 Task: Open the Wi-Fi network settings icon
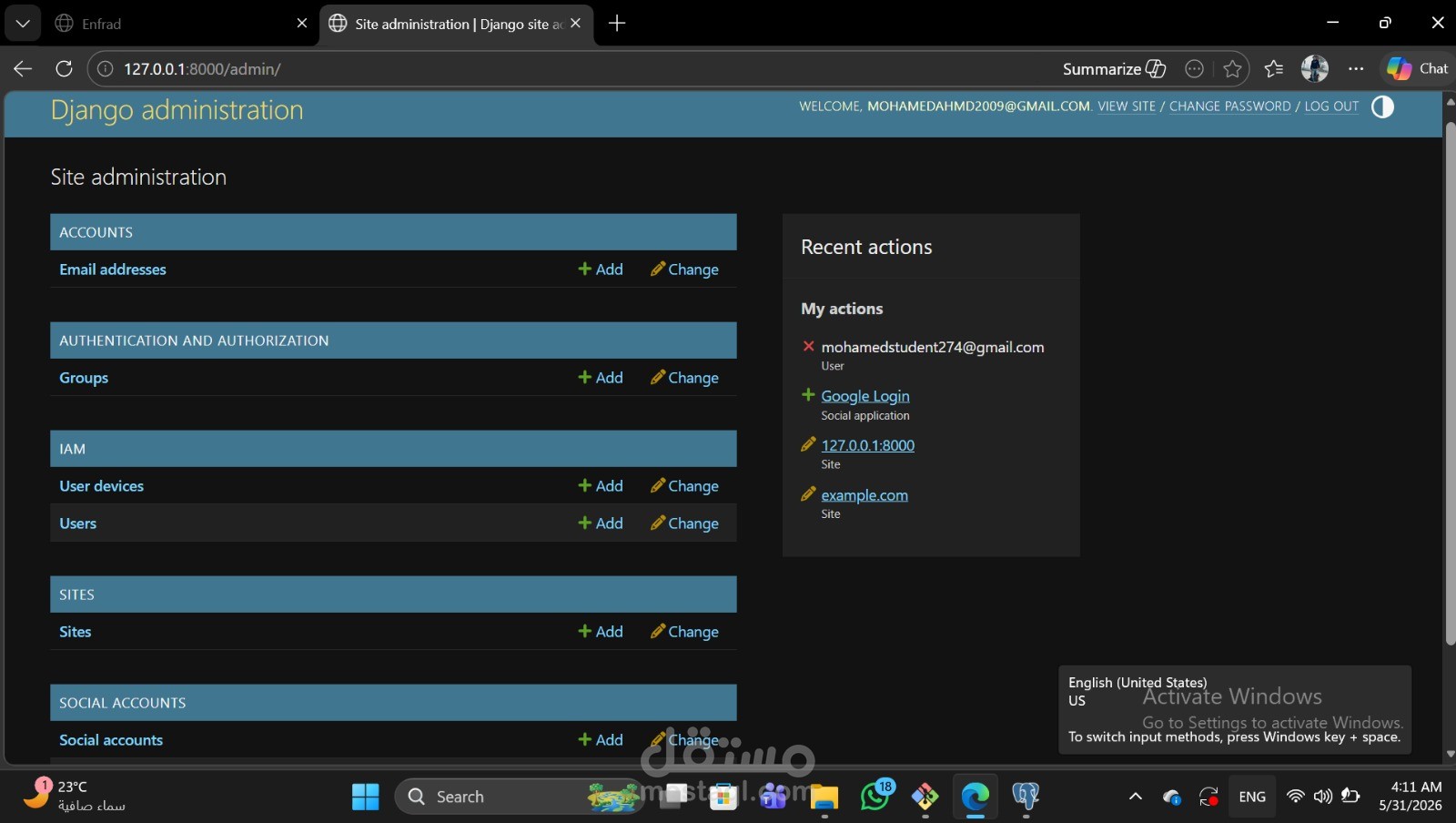click(1295, 797)
